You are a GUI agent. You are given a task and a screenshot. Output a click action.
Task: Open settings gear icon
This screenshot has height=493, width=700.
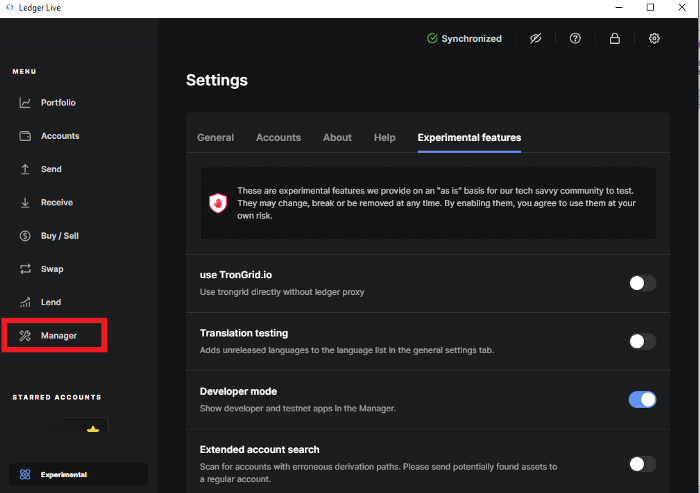[654, 38]
